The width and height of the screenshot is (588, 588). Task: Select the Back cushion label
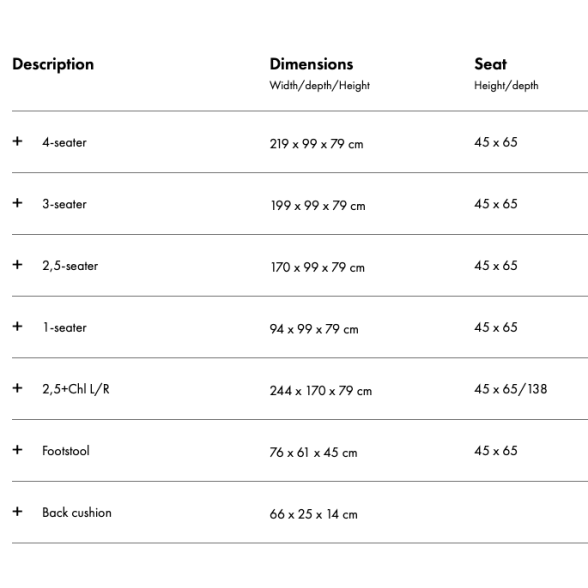coord(77,513)
